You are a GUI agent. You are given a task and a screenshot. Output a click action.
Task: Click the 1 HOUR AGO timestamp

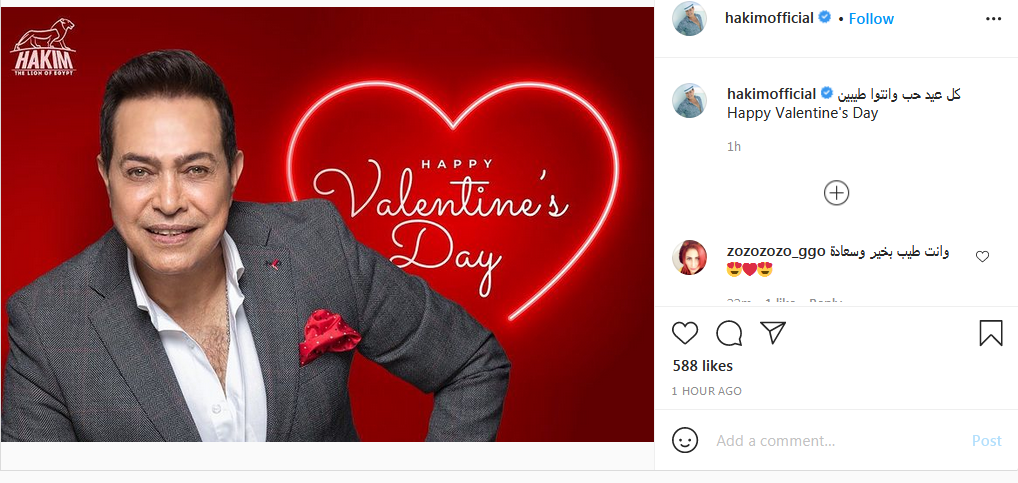point(707,391)
